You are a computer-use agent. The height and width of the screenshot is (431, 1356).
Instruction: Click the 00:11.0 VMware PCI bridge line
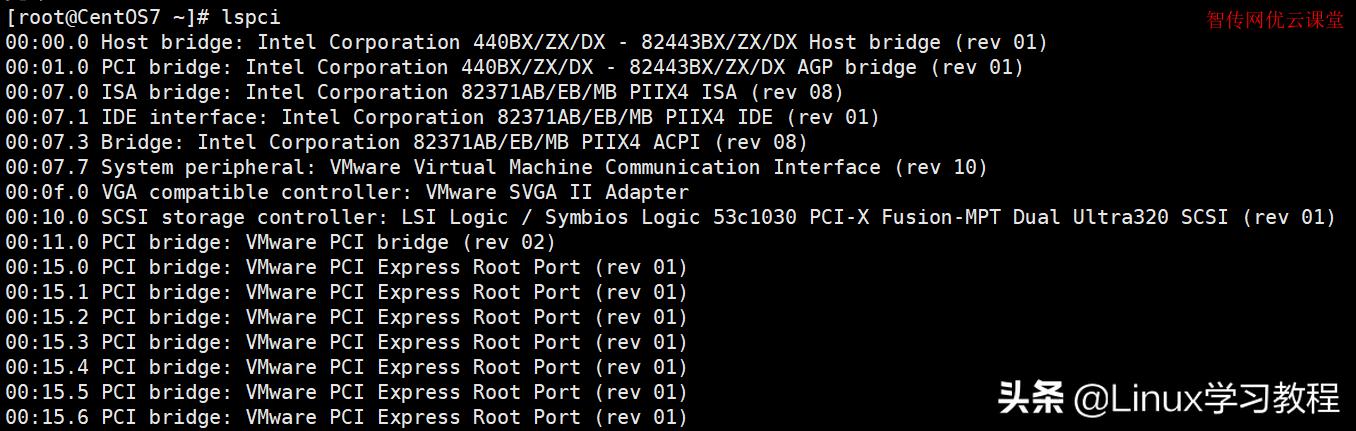pos(280,243)
